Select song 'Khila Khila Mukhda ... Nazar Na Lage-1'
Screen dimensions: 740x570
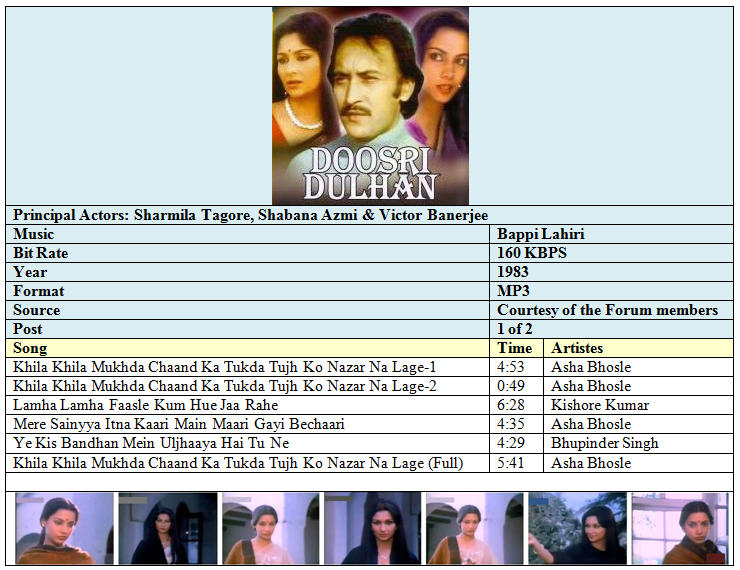coord(225,367)
